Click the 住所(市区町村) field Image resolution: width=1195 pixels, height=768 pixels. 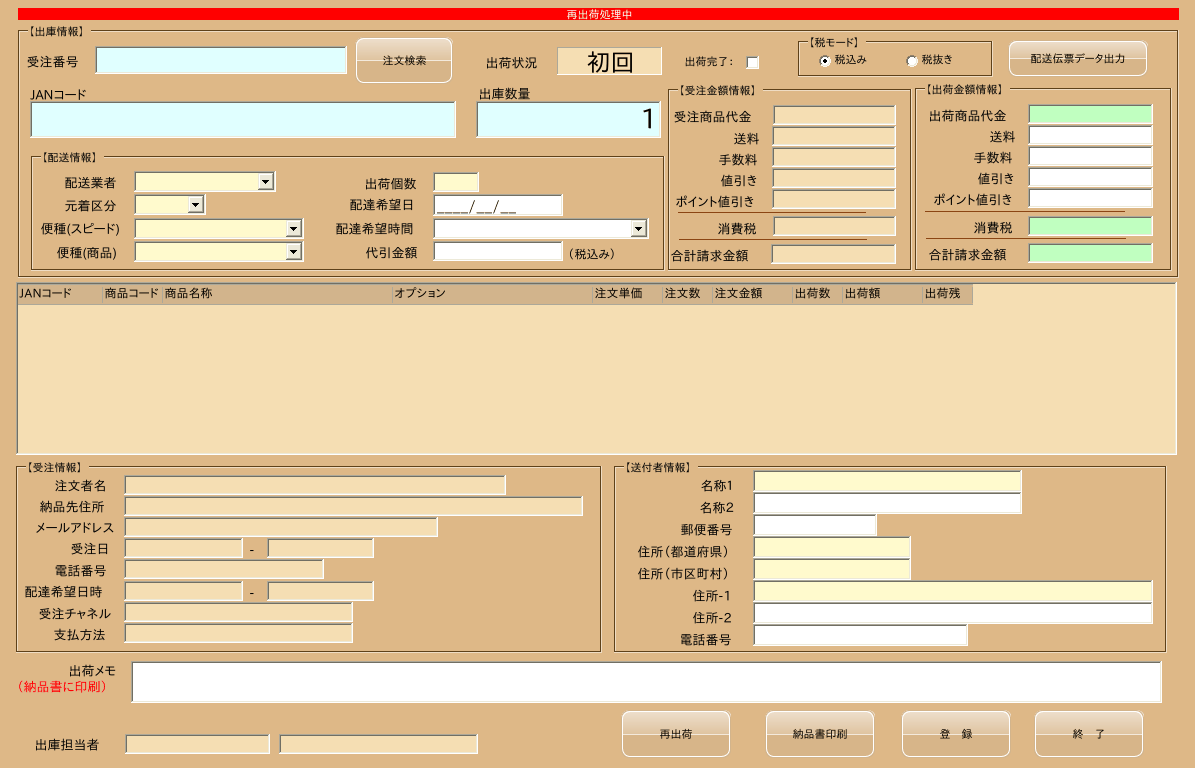[x=831, y=570]
